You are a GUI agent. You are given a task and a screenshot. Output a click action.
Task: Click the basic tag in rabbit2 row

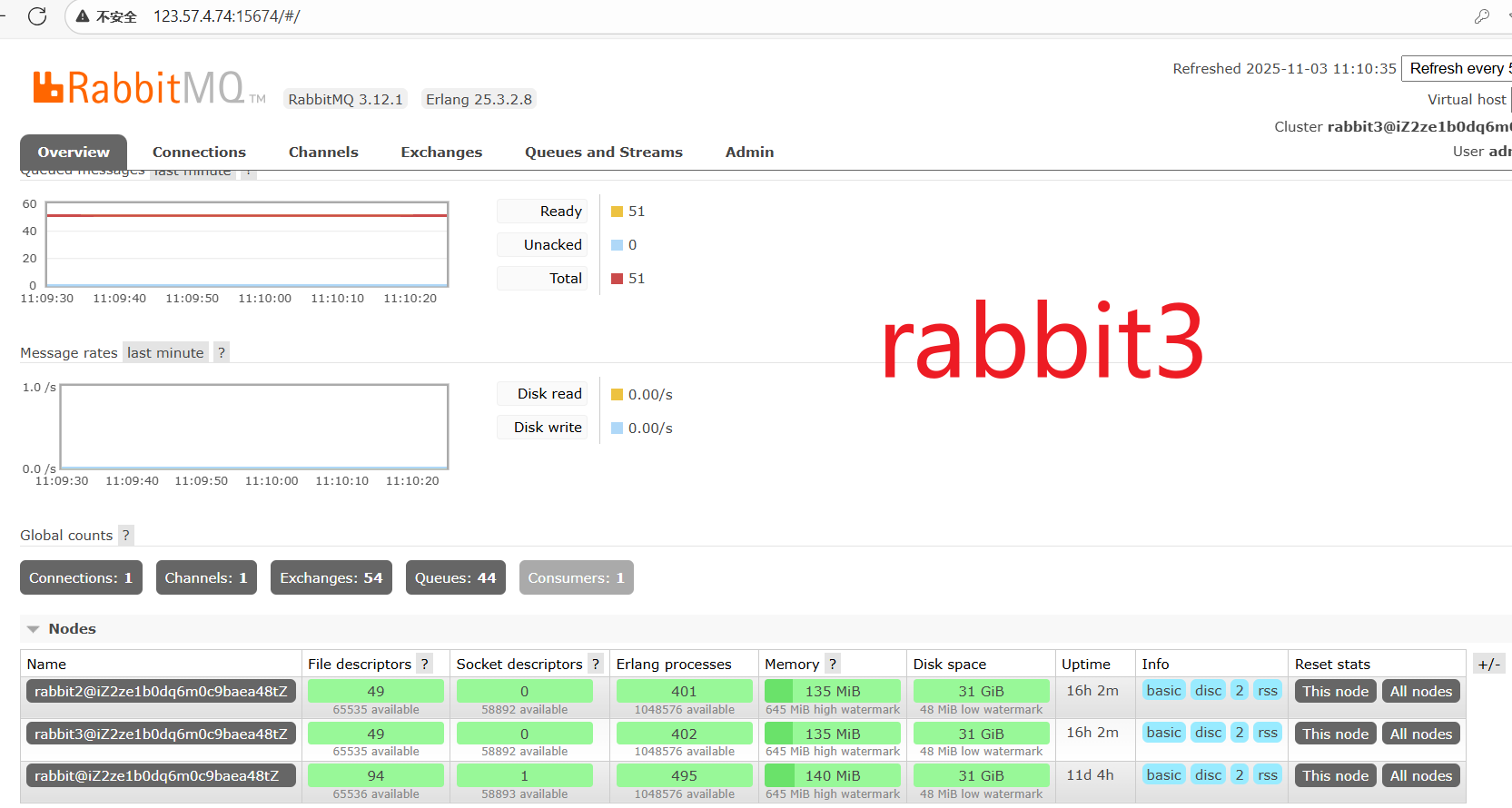click(x=1163, y=690)
